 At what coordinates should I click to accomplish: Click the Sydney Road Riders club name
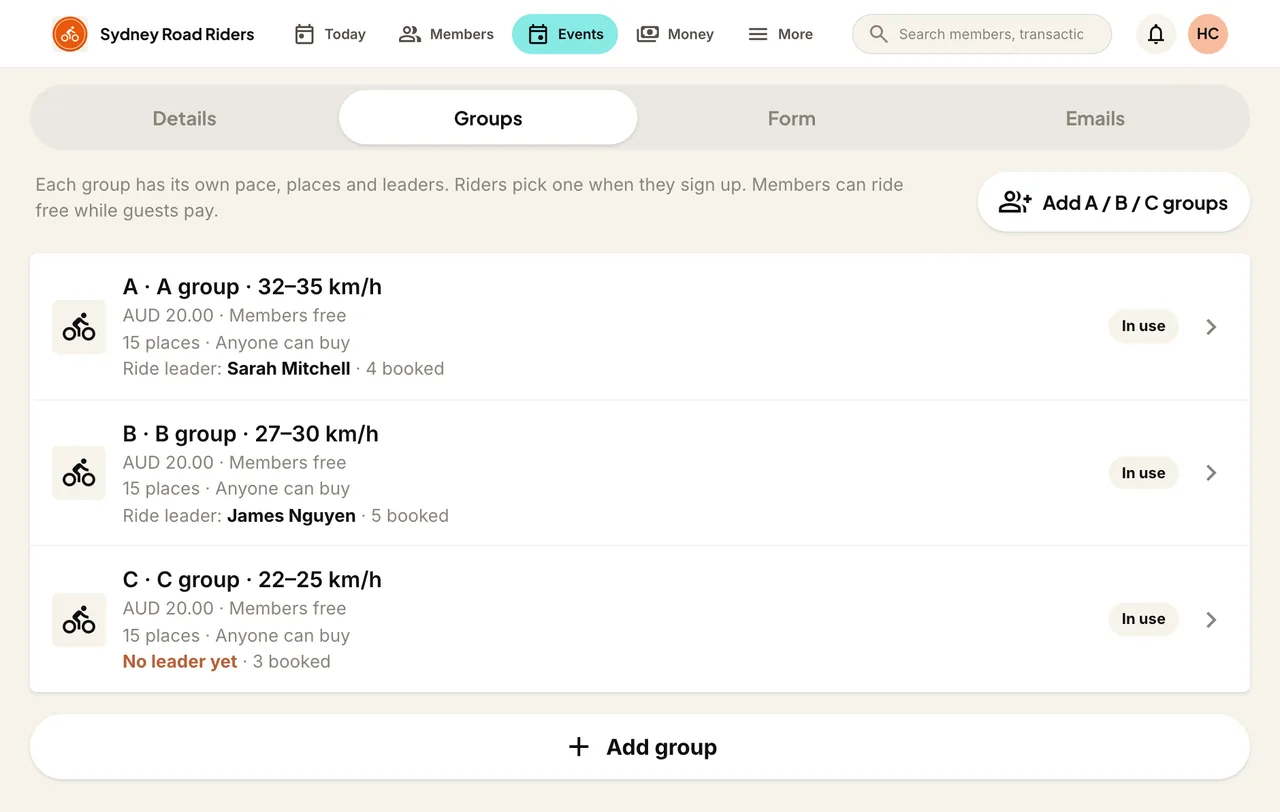pos(177,34)
